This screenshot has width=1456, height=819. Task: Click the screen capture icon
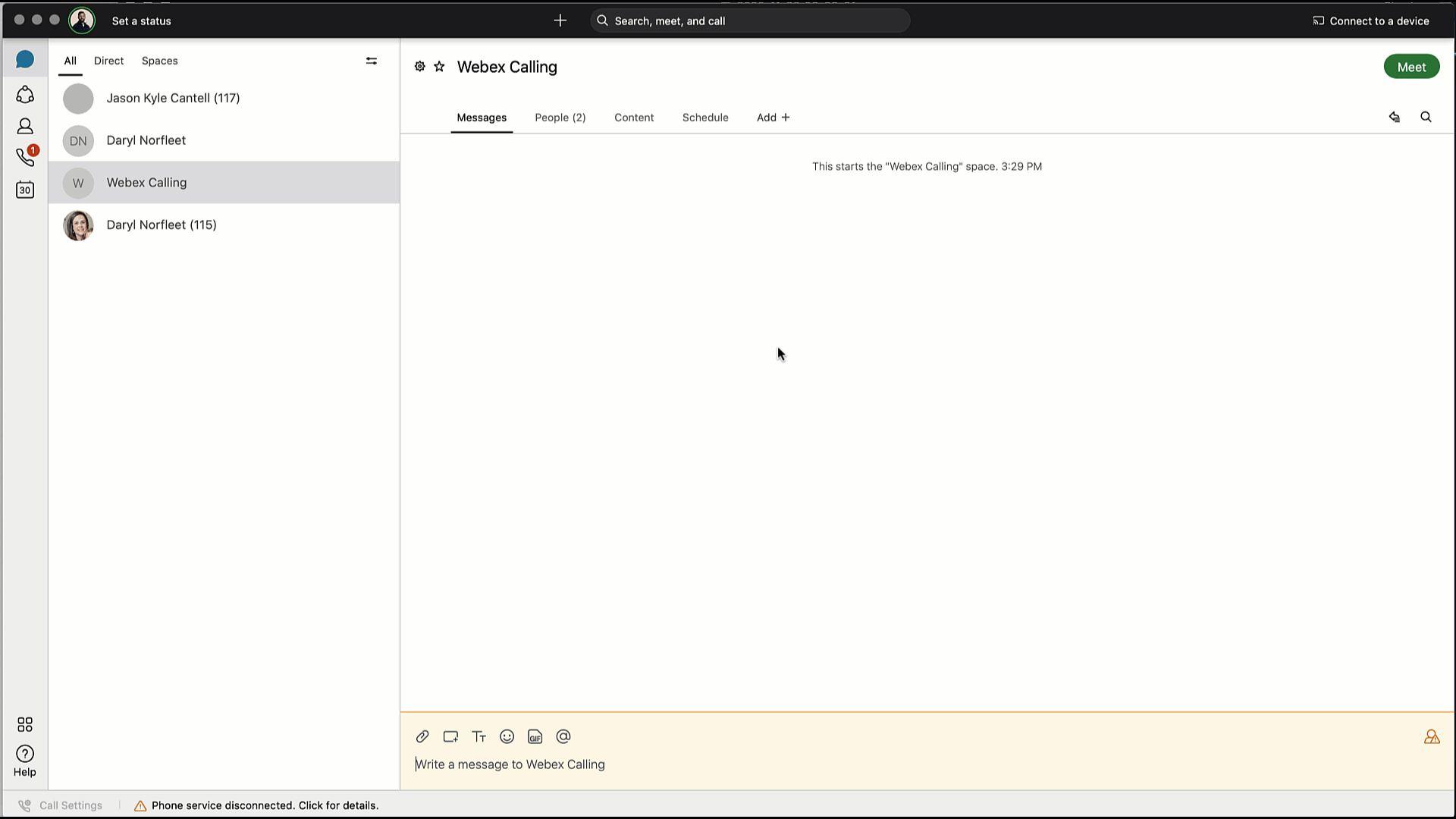(x=450, y=736)
